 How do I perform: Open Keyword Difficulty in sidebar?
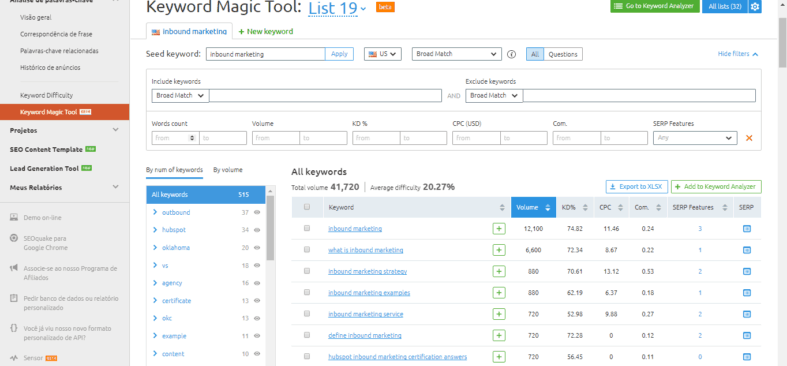coord(46,95)
